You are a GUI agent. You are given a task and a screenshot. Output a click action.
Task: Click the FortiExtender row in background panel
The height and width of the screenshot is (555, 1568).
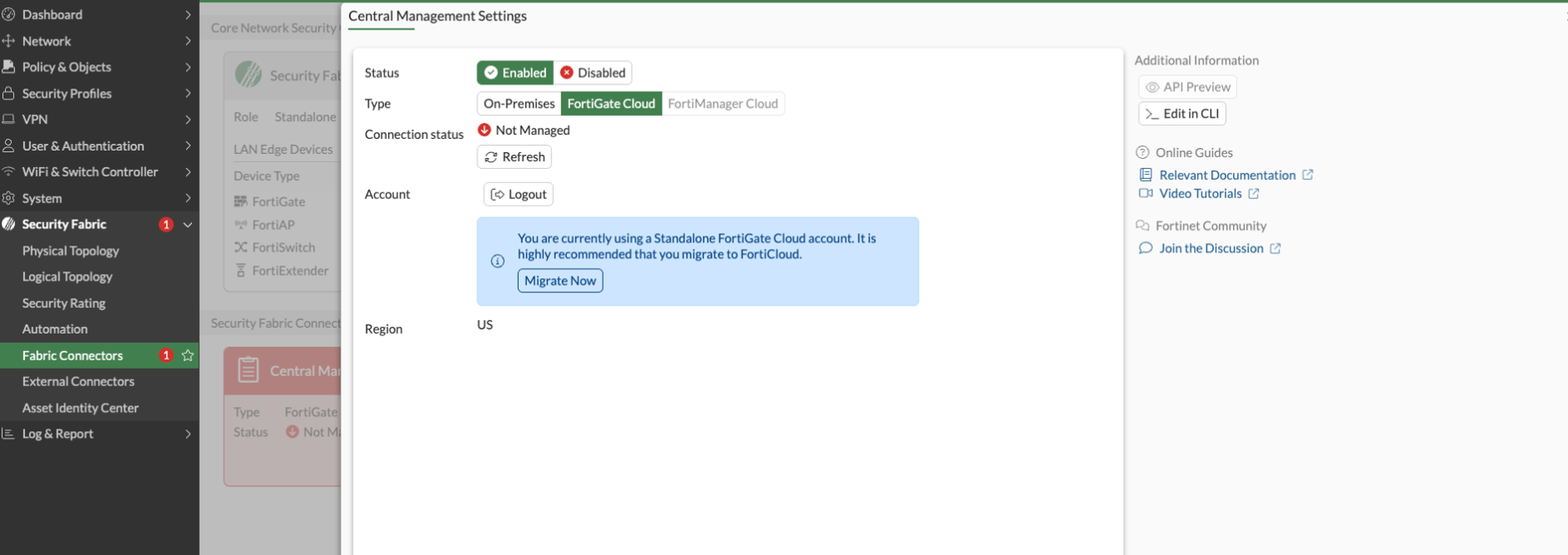283,270
